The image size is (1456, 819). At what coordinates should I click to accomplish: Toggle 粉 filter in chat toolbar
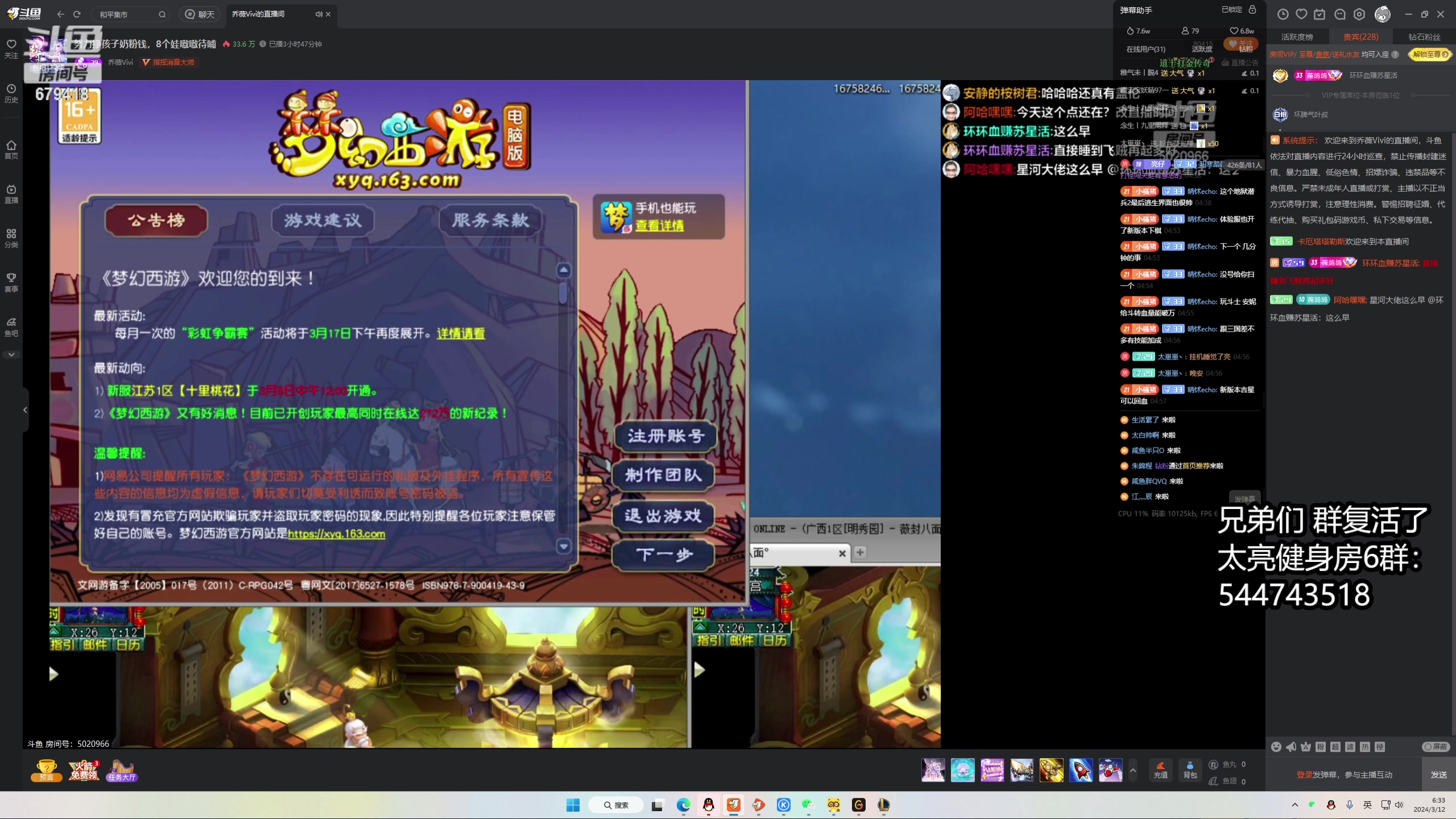point(1321,747)
